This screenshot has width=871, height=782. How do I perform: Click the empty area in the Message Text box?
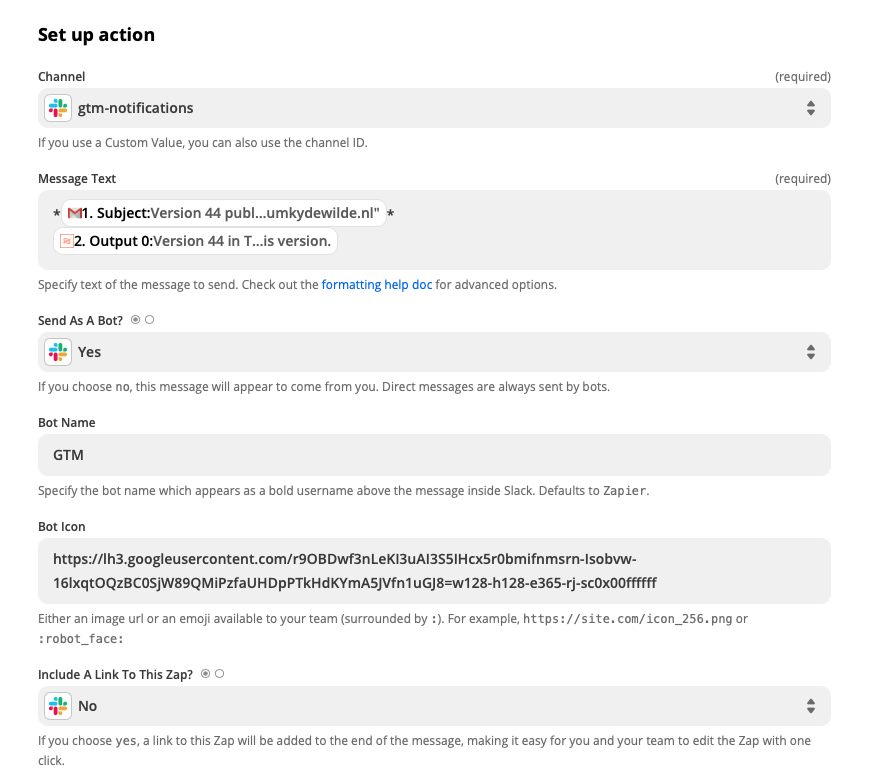click(600, 241)
